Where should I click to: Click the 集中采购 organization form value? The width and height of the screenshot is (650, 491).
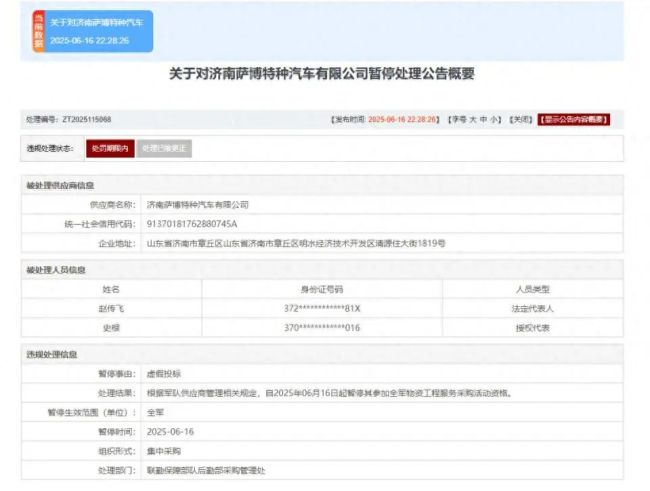164,451
